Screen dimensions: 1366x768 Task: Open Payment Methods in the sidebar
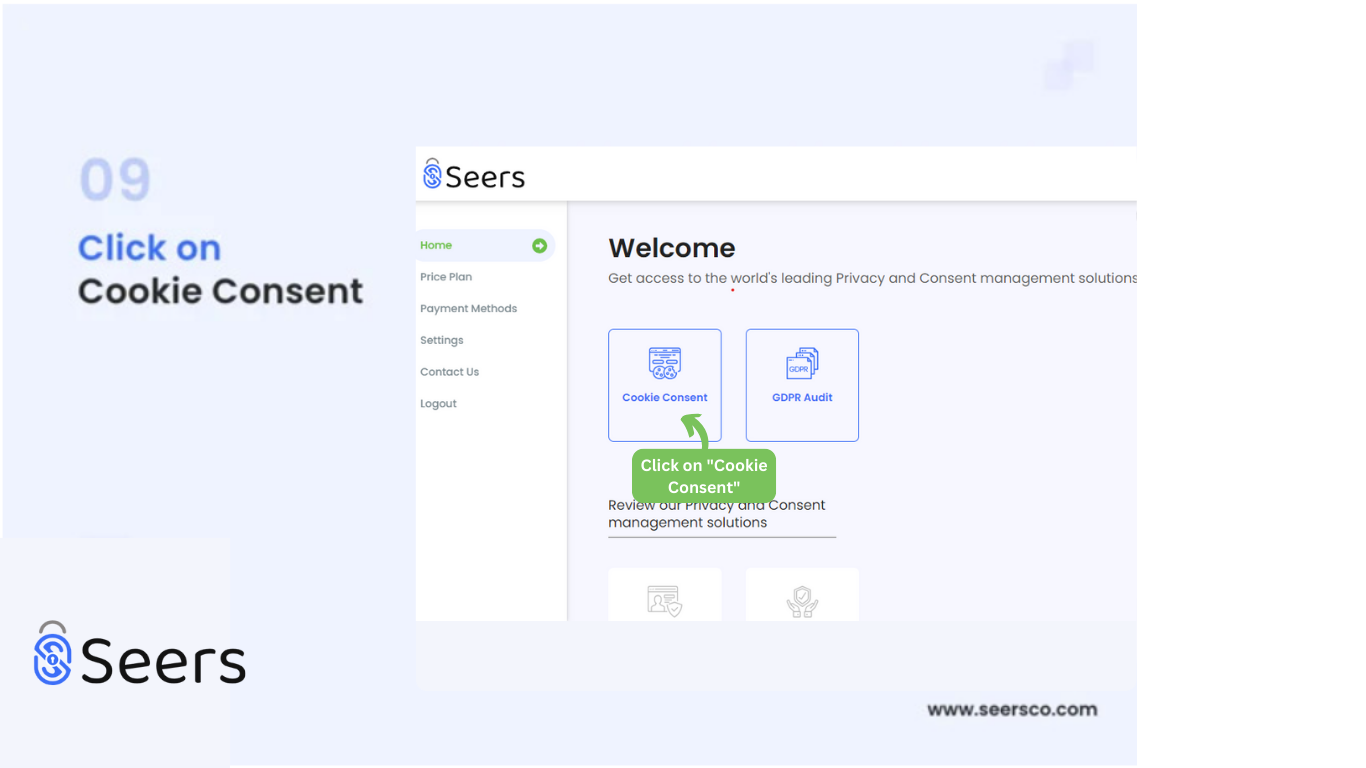pyautogui.click(x=468, y=309)
